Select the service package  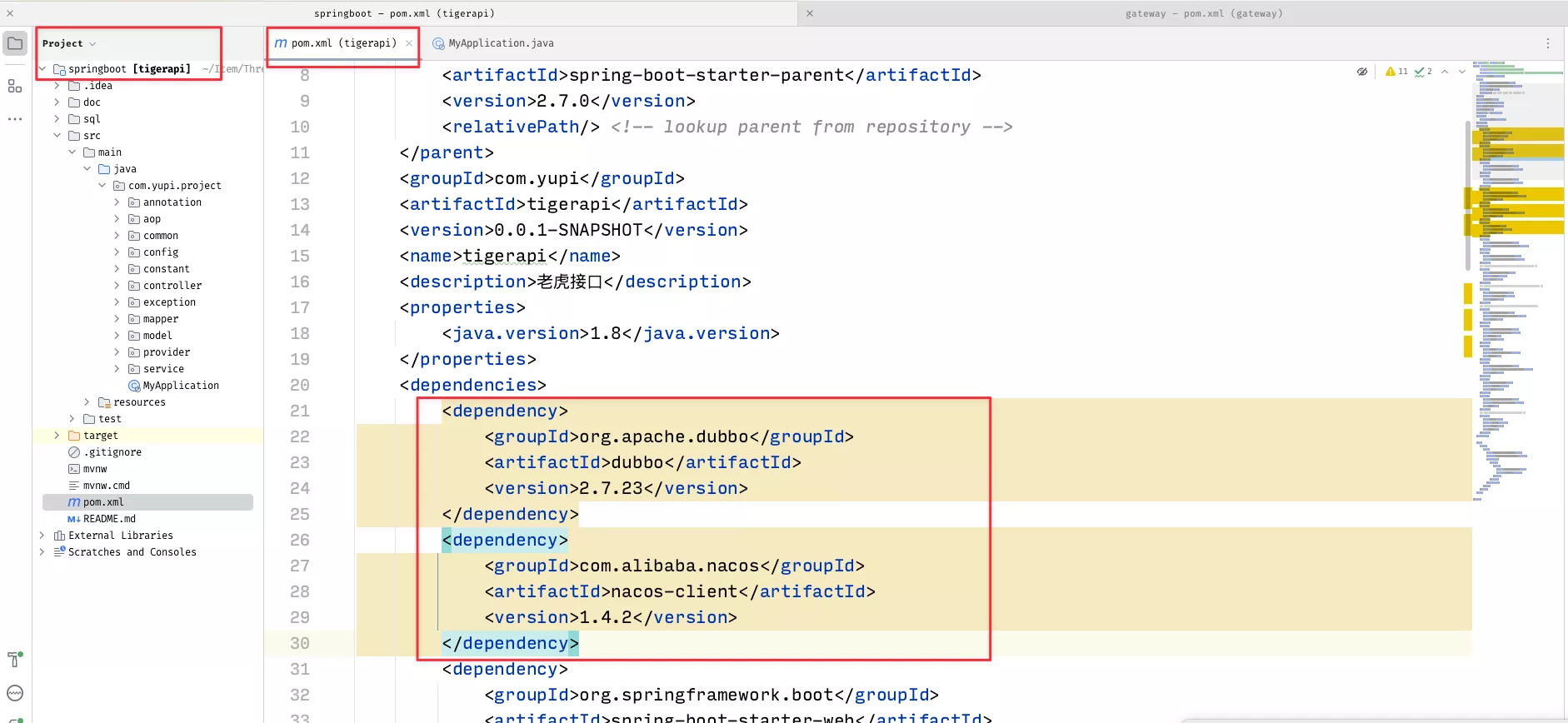click(163, 369)
